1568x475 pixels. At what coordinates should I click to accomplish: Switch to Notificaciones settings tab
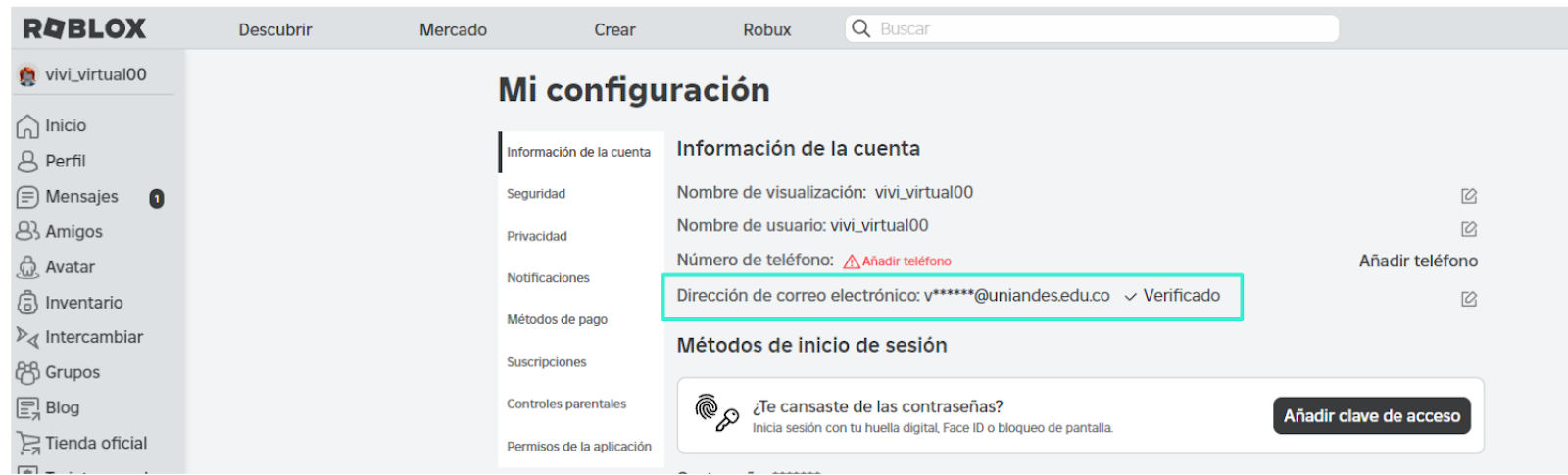tap(548, 278)
